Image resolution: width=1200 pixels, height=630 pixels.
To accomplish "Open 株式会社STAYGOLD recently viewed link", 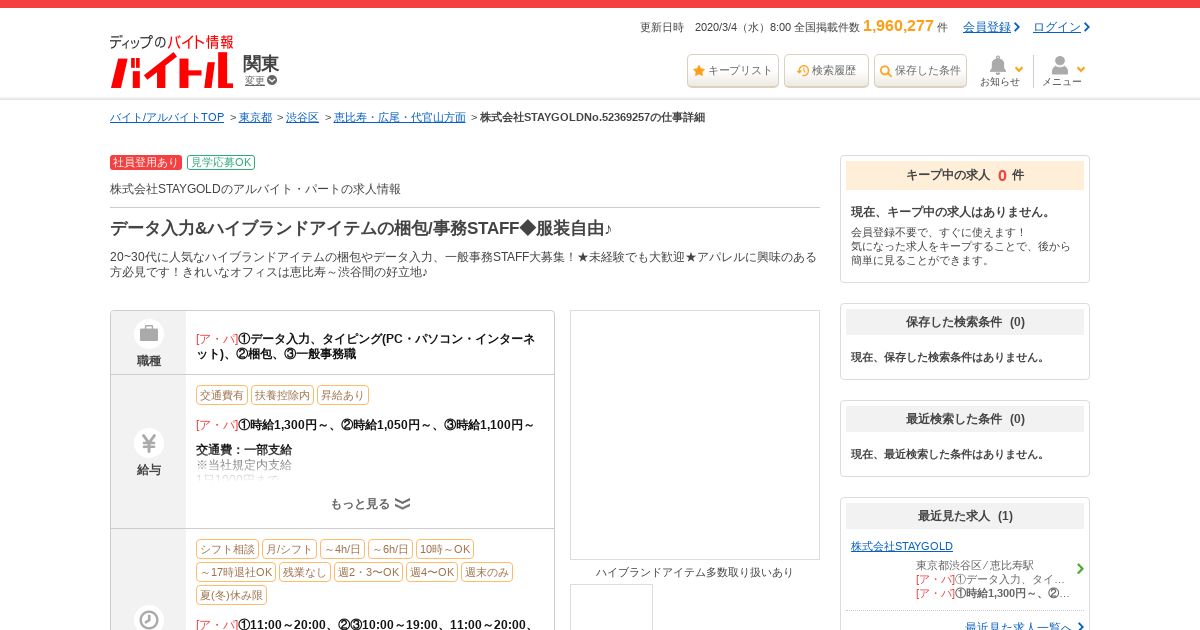I will [902, 546].
